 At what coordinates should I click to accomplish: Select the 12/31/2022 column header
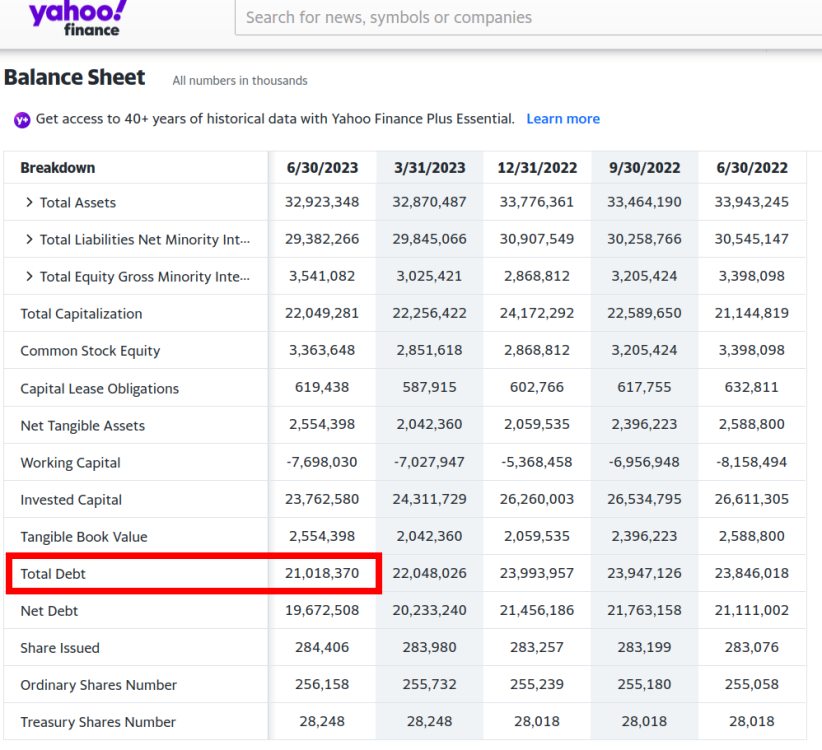tap(537, 168)
